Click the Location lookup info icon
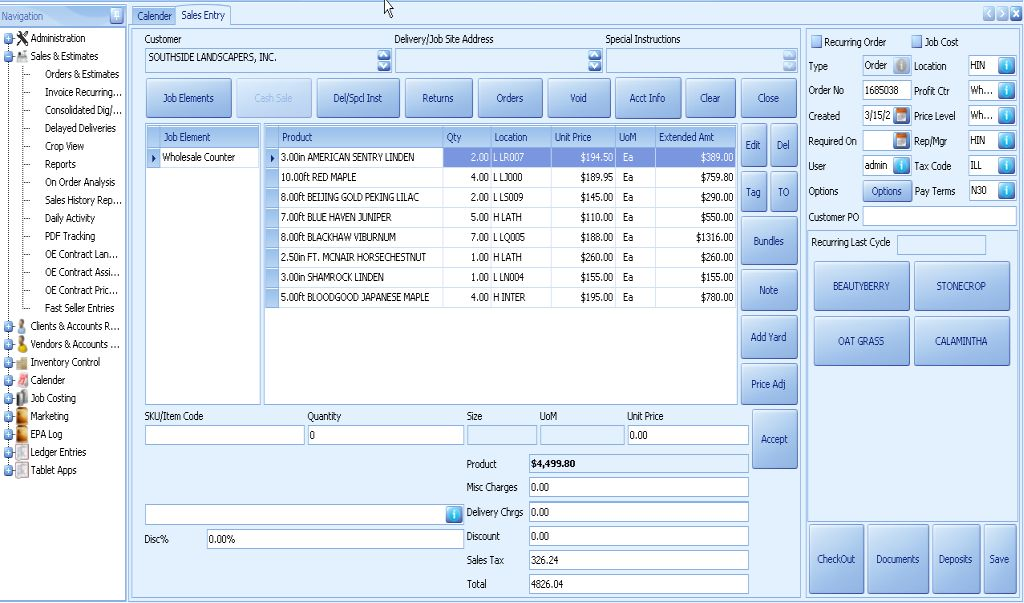 [1006, 66]
